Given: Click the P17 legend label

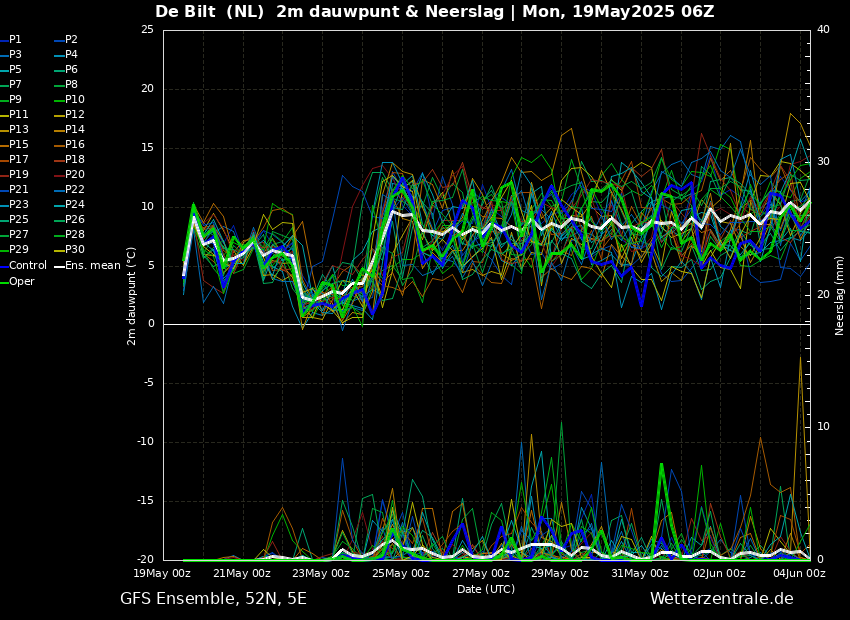Looking at the screenshot, I should [x=18, y=159].
